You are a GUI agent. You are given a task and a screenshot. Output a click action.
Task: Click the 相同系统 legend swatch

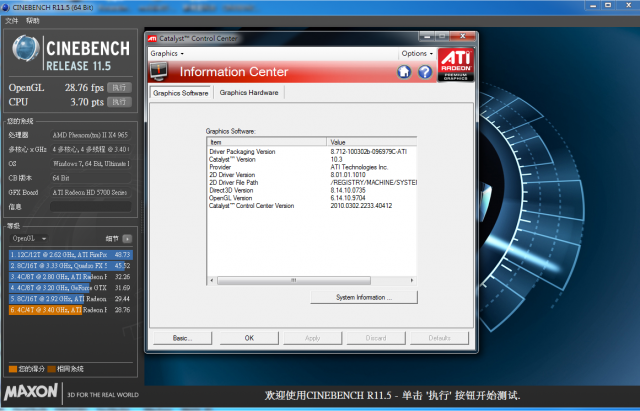pyautogui.click(x=51, y=369)
